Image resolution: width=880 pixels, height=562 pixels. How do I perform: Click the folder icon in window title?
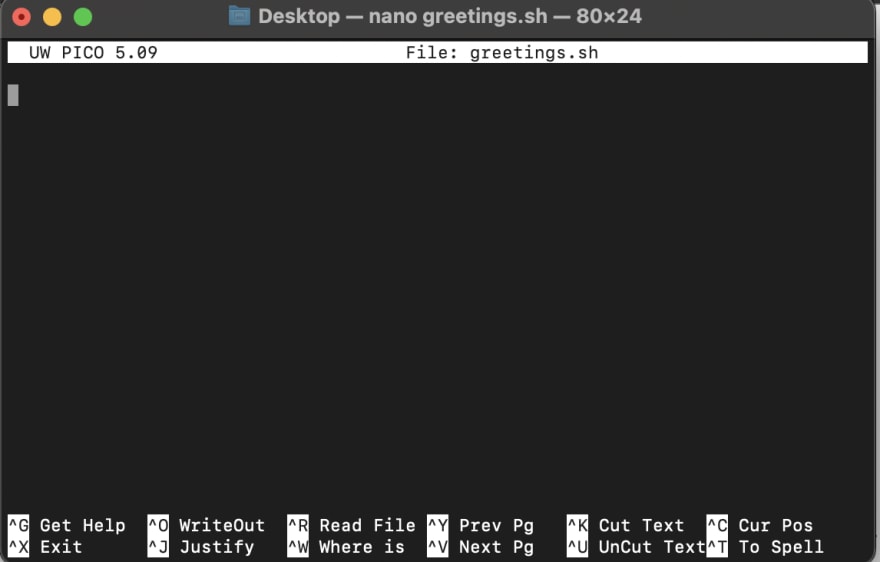coord(239,16)
